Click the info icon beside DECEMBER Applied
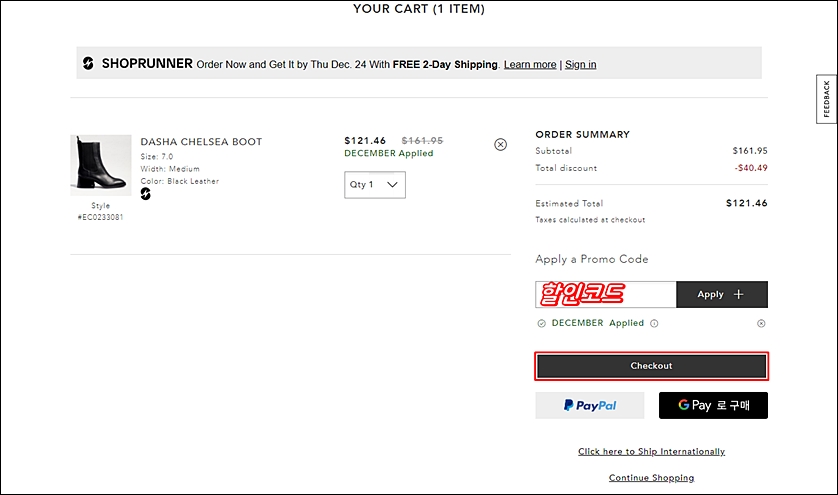Screen dimensions: 838x495 coord(654,323)
